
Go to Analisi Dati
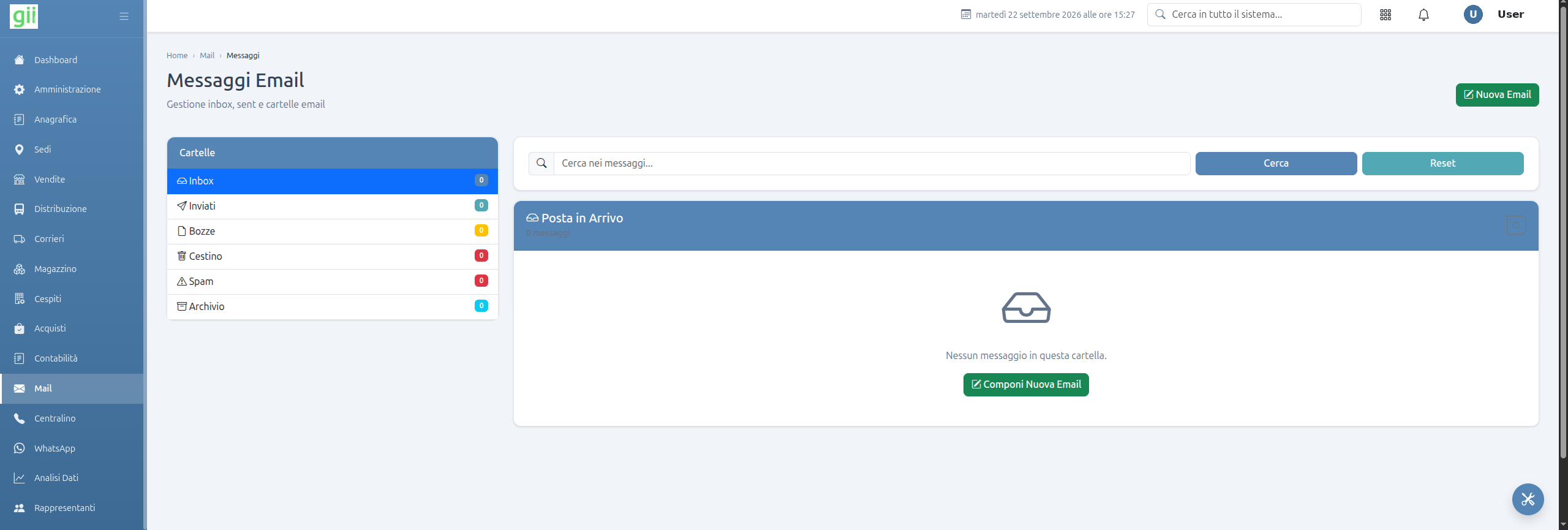tap(72, 478)
